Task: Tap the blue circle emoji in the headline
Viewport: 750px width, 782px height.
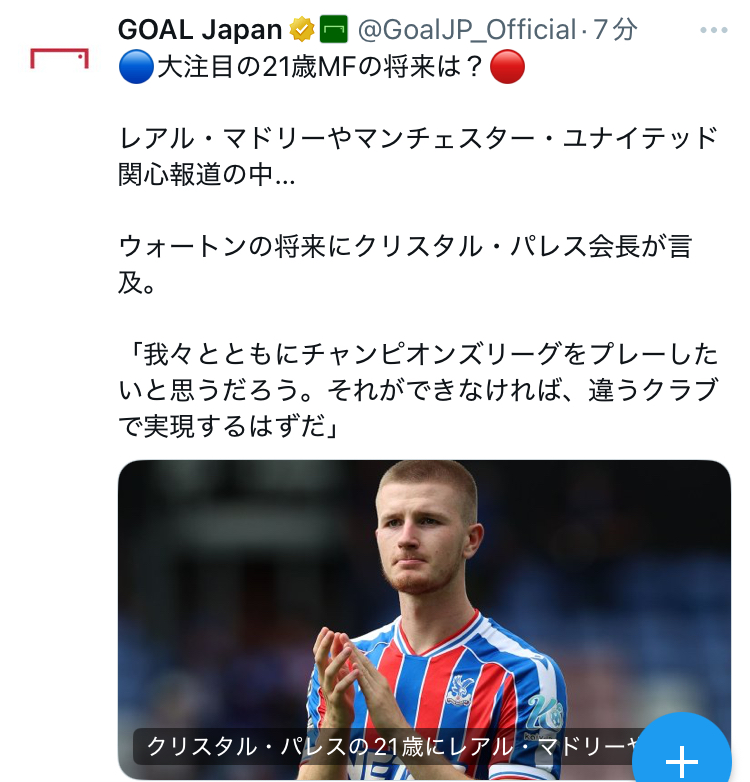Action: [x=133, y=68]
